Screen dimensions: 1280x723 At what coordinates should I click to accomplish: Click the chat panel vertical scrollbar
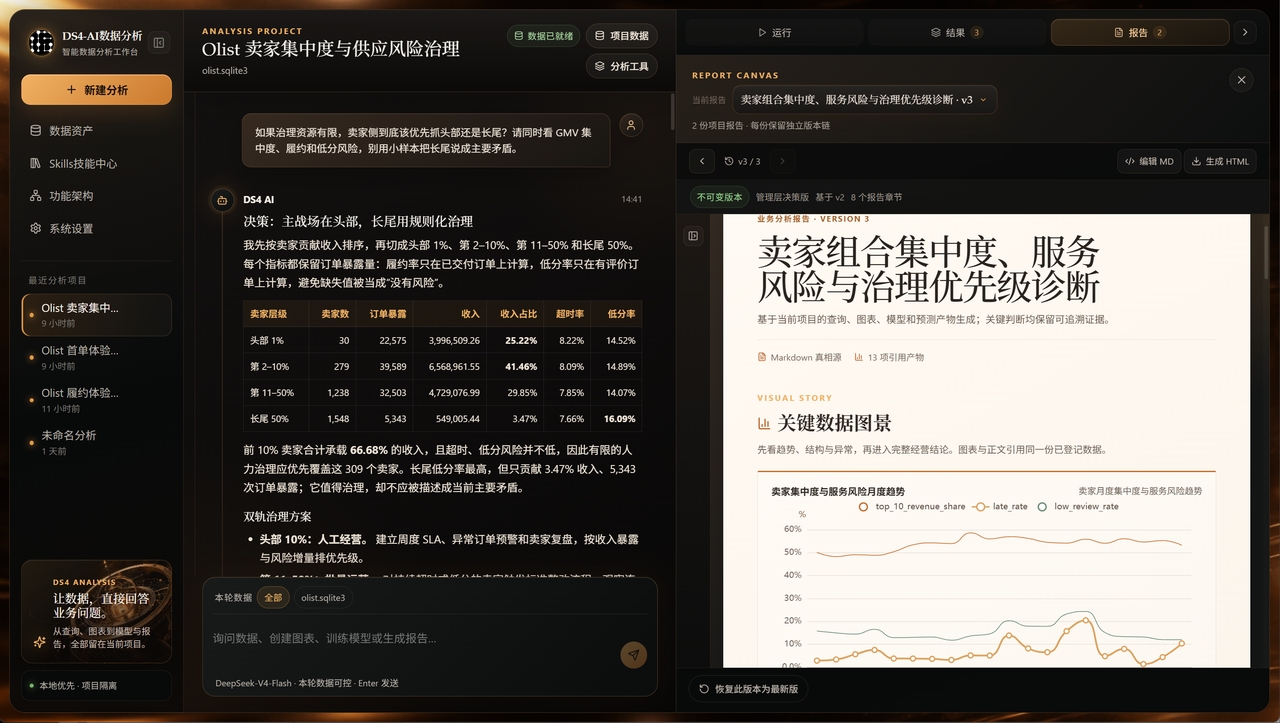(x=673, y=112)
